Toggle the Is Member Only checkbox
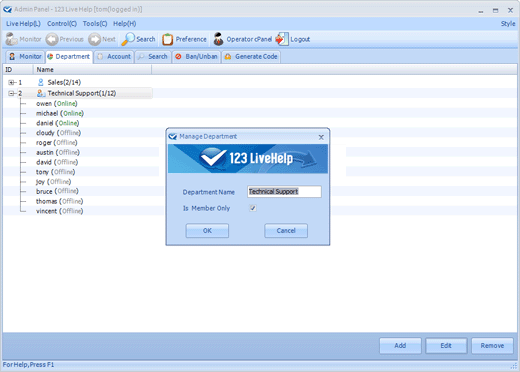520x372 pixels. (x=253, y=208)
